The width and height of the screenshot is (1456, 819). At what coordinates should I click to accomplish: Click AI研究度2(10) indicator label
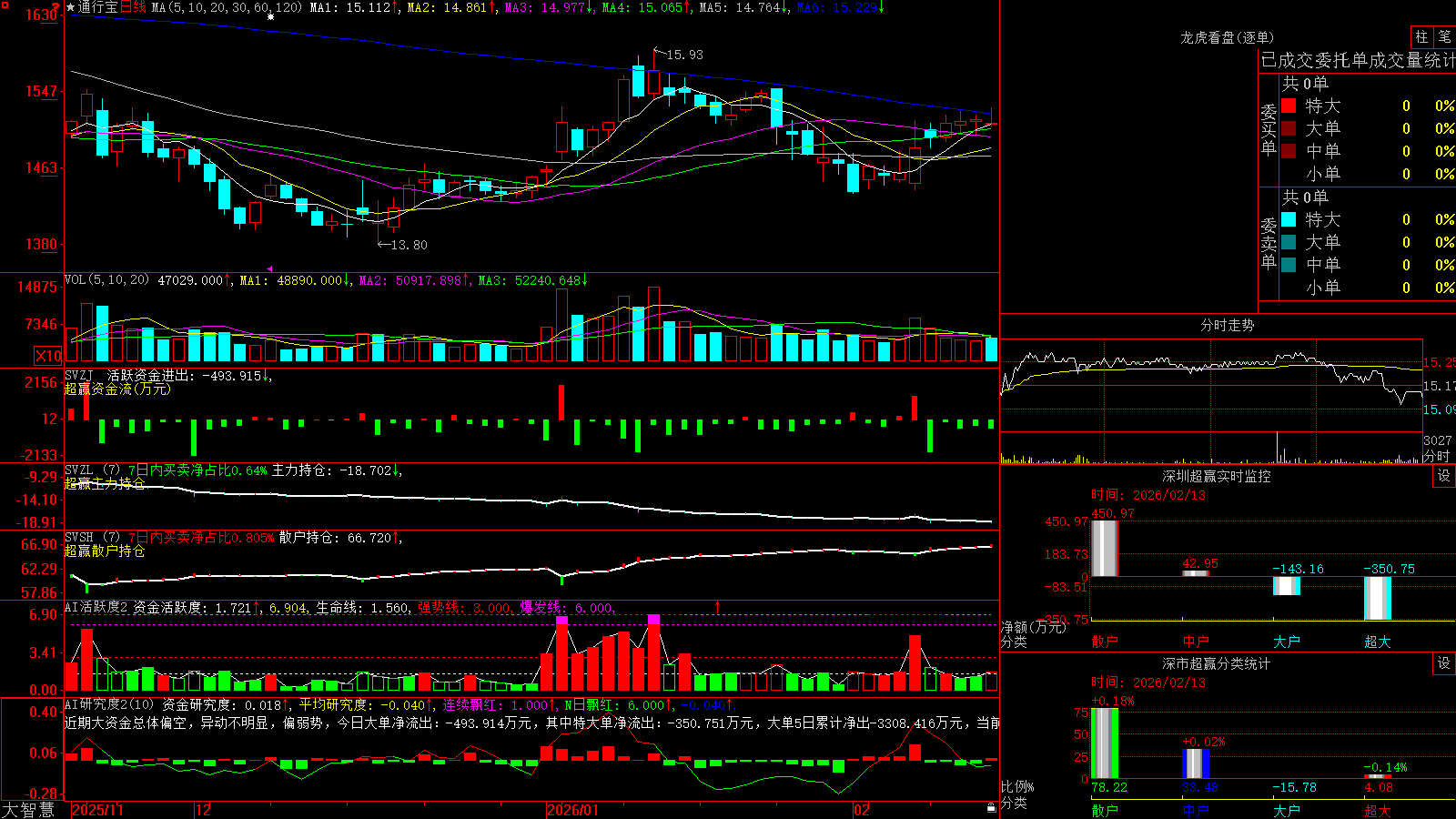109,704
